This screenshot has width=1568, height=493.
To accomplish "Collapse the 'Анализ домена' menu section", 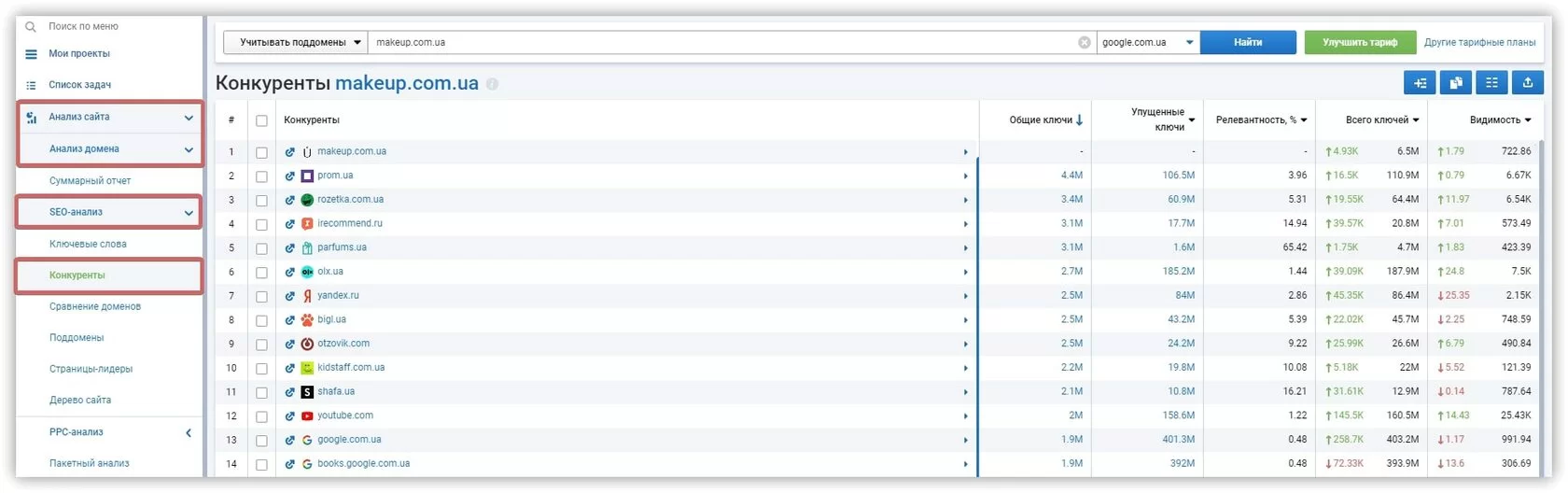I will point(189,149).
